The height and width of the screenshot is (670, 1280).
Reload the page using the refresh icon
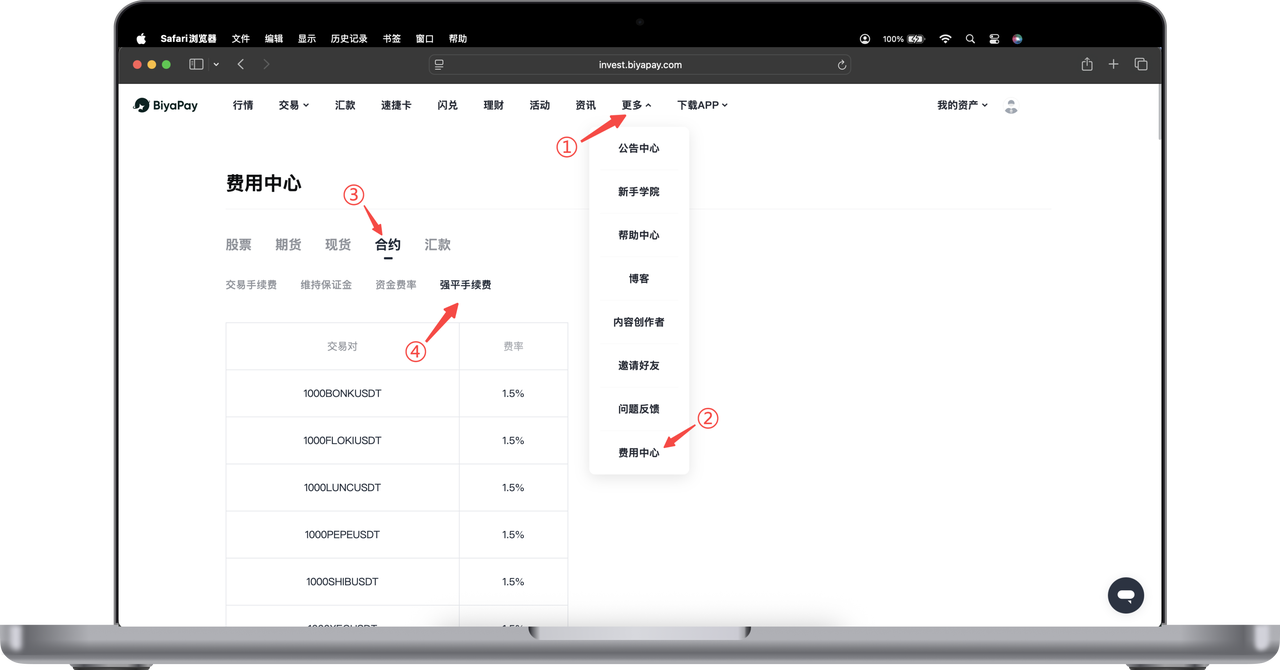click(x=842, y=65)
